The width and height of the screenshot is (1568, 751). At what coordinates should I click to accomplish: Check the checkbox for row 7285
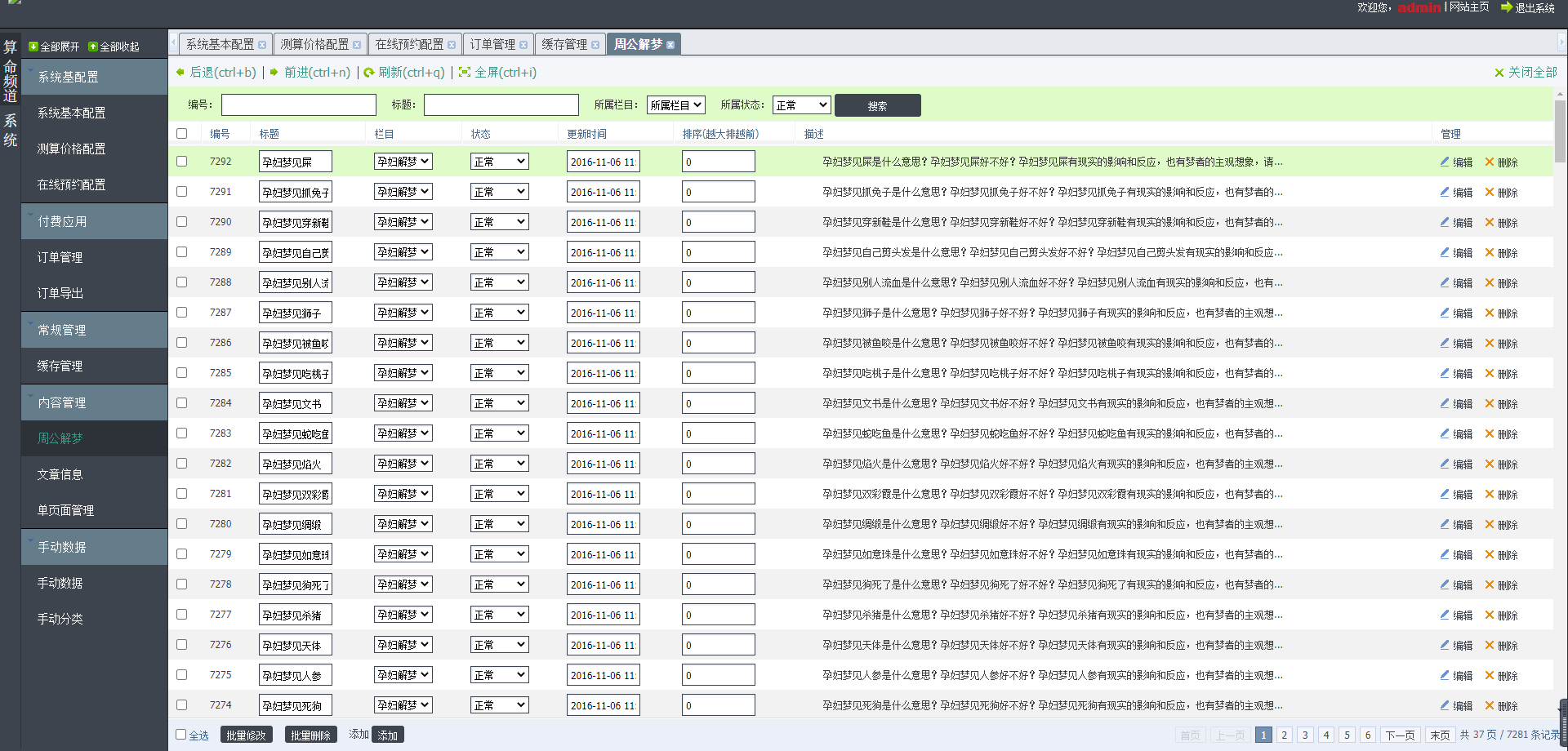tap(181, 372)
